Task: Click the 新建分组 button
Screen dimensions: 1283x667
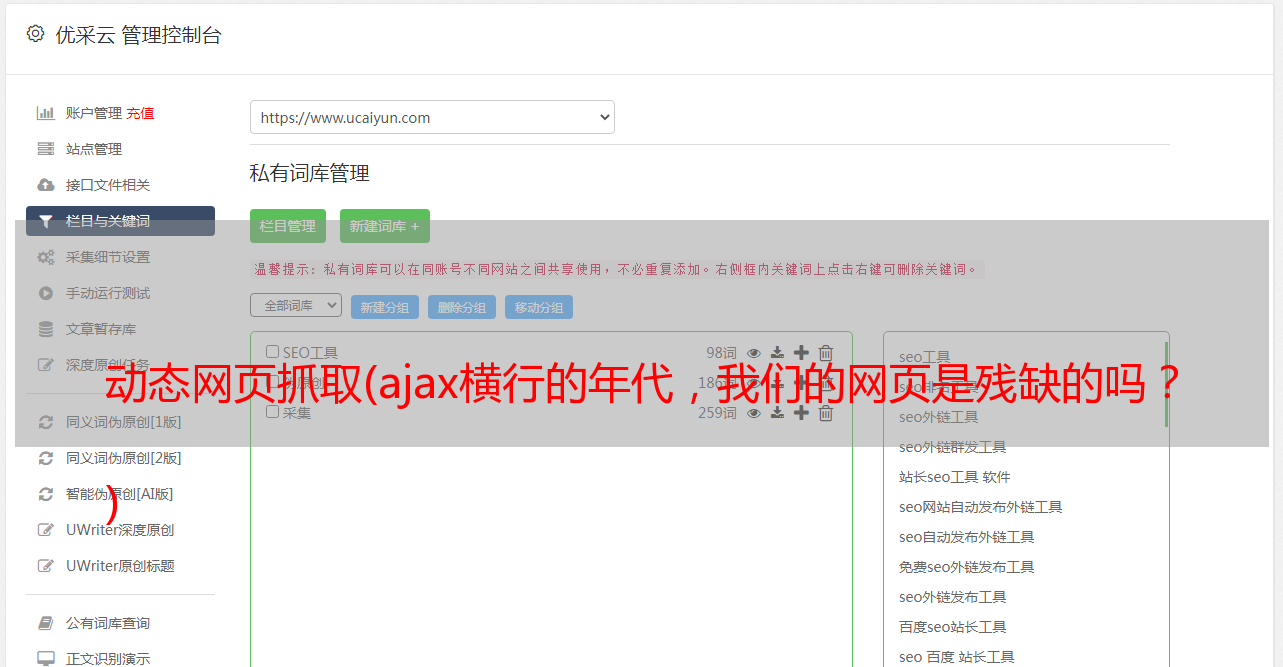Action: (x=385, y=307)
